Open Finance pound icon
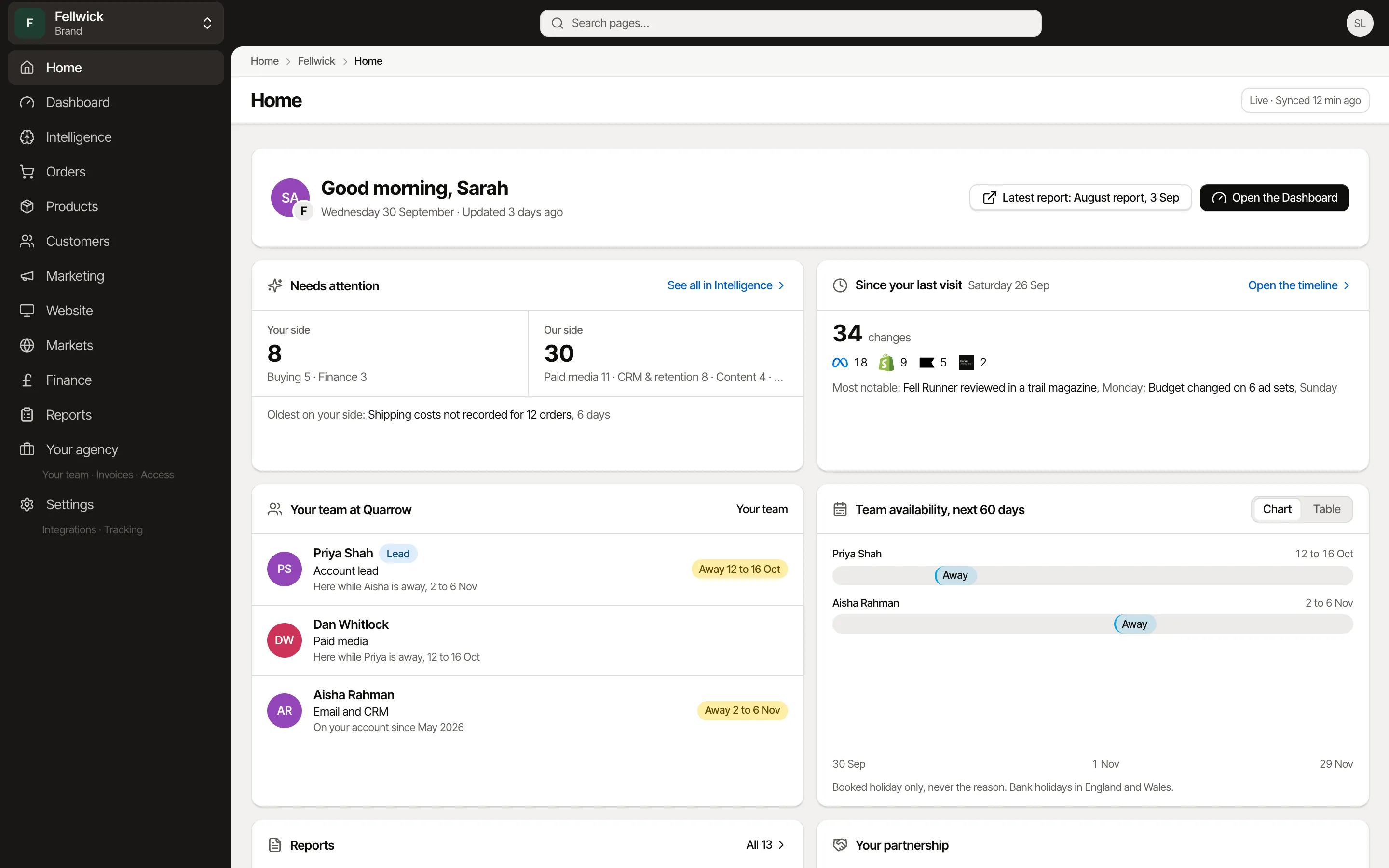The height and width of the screenshot is (868, 1389). [x=27, y=380]
